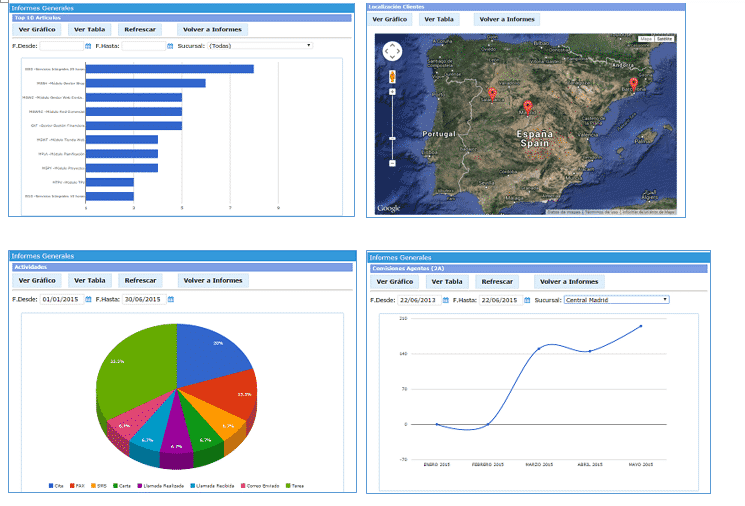
Task: Click the Salamanca map marker pin
Action: tap(492, 95)
